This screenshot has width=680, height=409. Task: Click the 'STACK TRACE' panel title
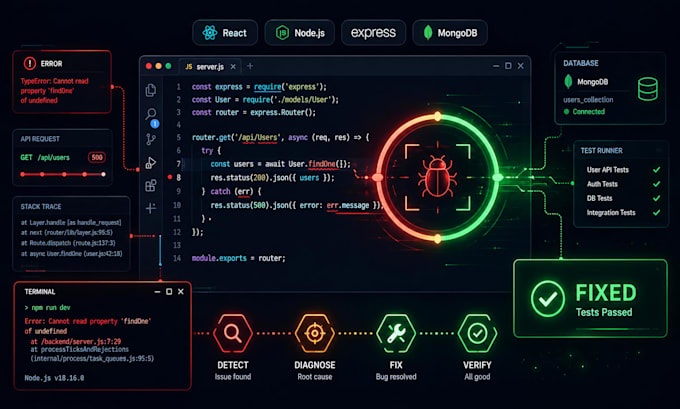pyautogui.click(x=41, y=206)
